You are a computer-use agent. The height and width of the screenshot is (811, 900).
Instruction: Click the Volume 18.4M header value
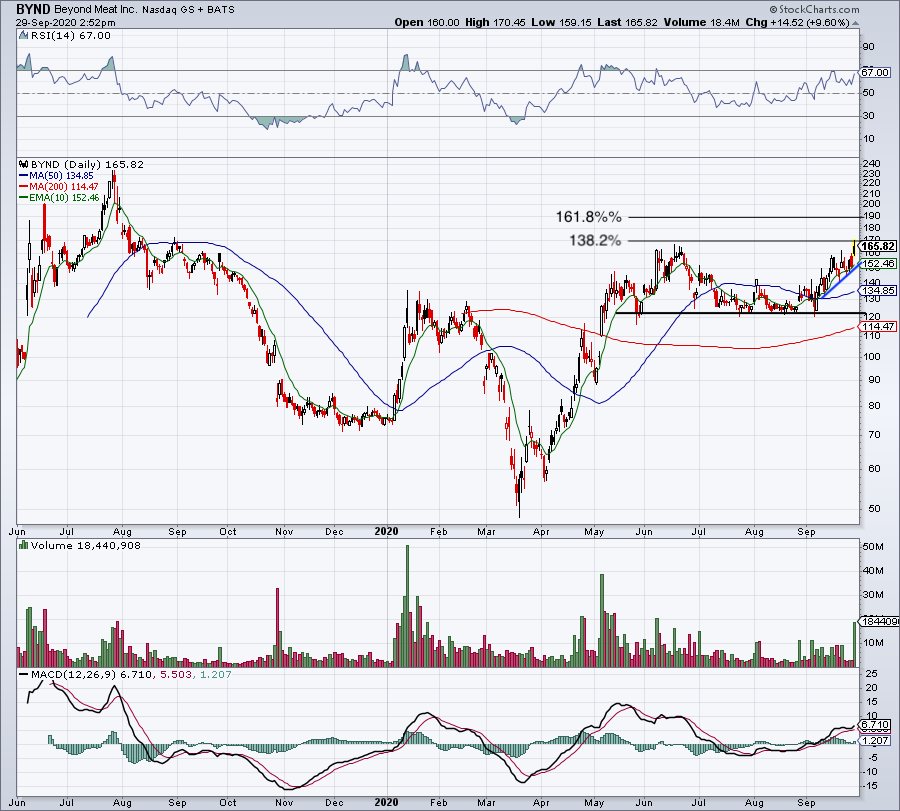tap(701, 22)
